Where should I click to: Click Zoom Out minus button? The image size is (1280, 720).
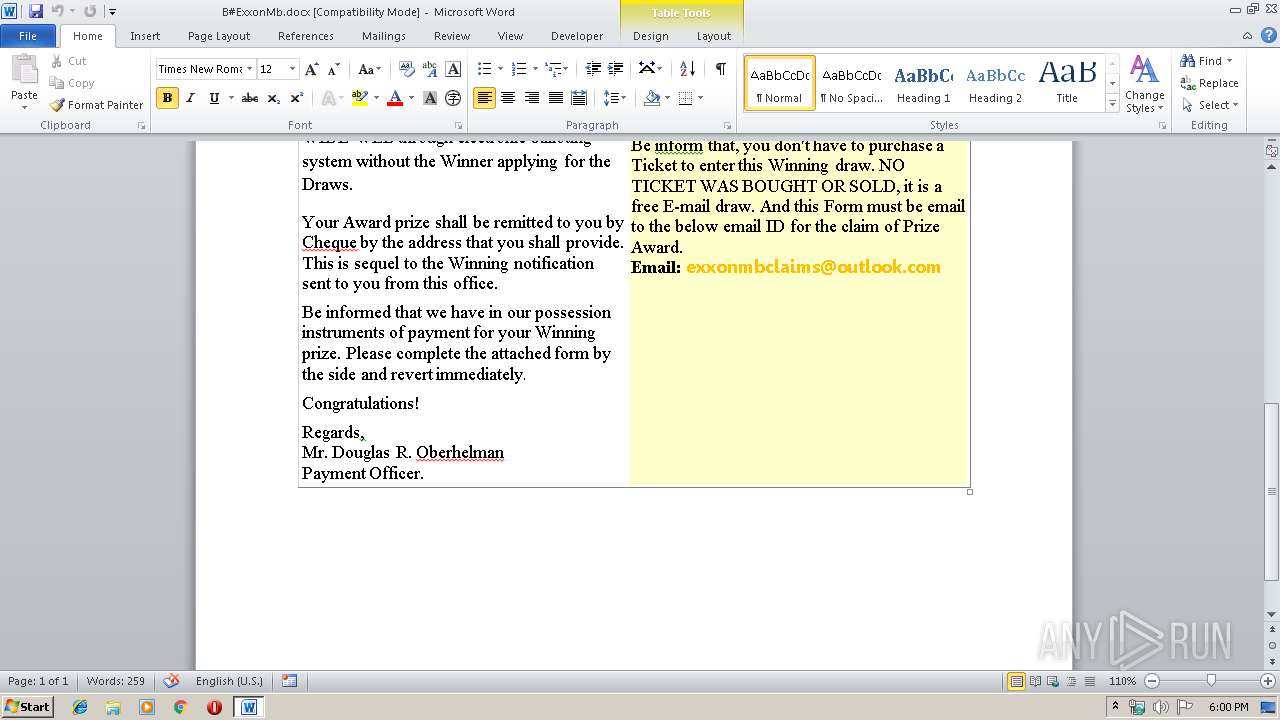pos(1151,681)
